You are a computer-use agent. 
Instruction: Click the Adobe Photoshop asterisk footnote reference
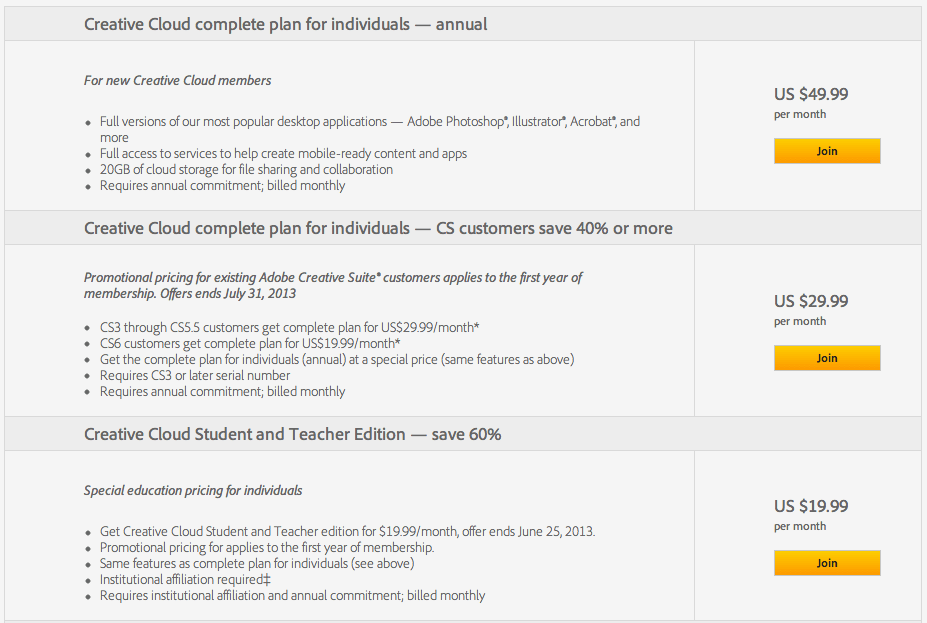(506, 119)
